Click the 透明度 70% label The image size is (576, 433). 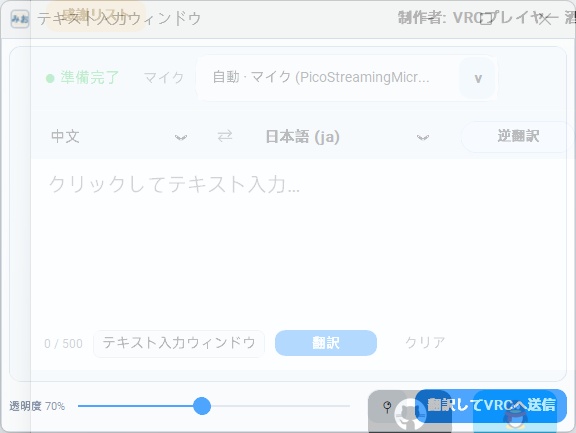pos(37,406)
